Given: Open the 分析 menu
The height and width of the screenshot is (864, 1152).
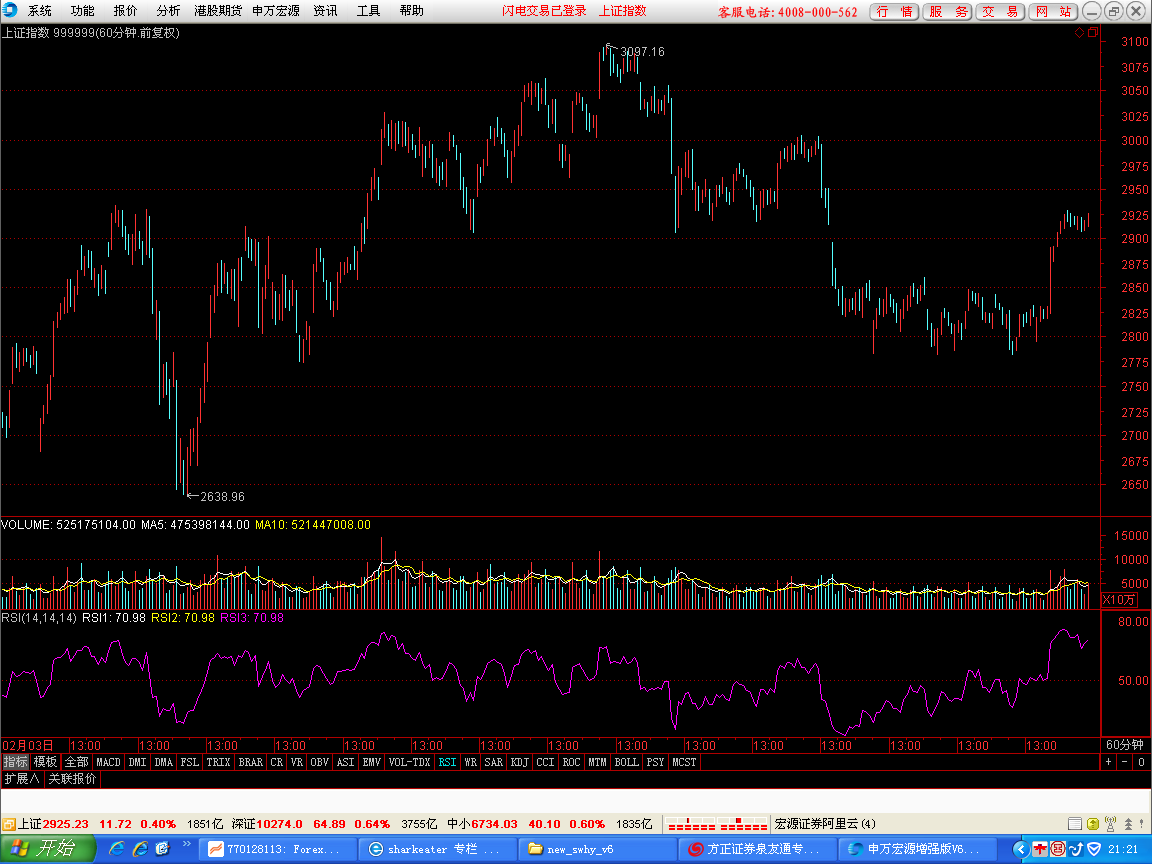Looking at the screenshot, I should click(168, 11).
